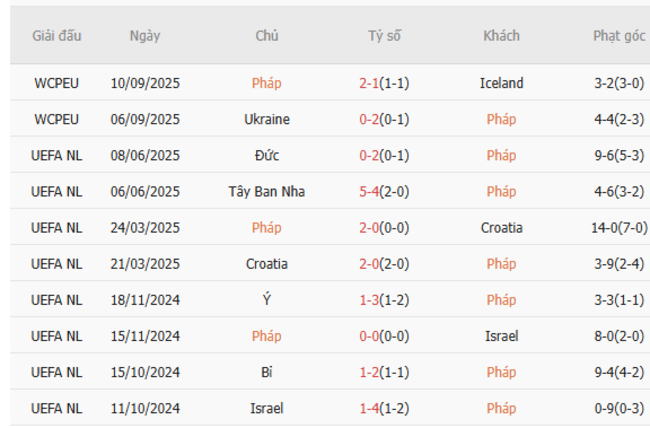The height and width of the screenshot is (428, 650).
Task: Click the 14-0(7-0) corner kick stat
Action: click(x=619, y=227)
